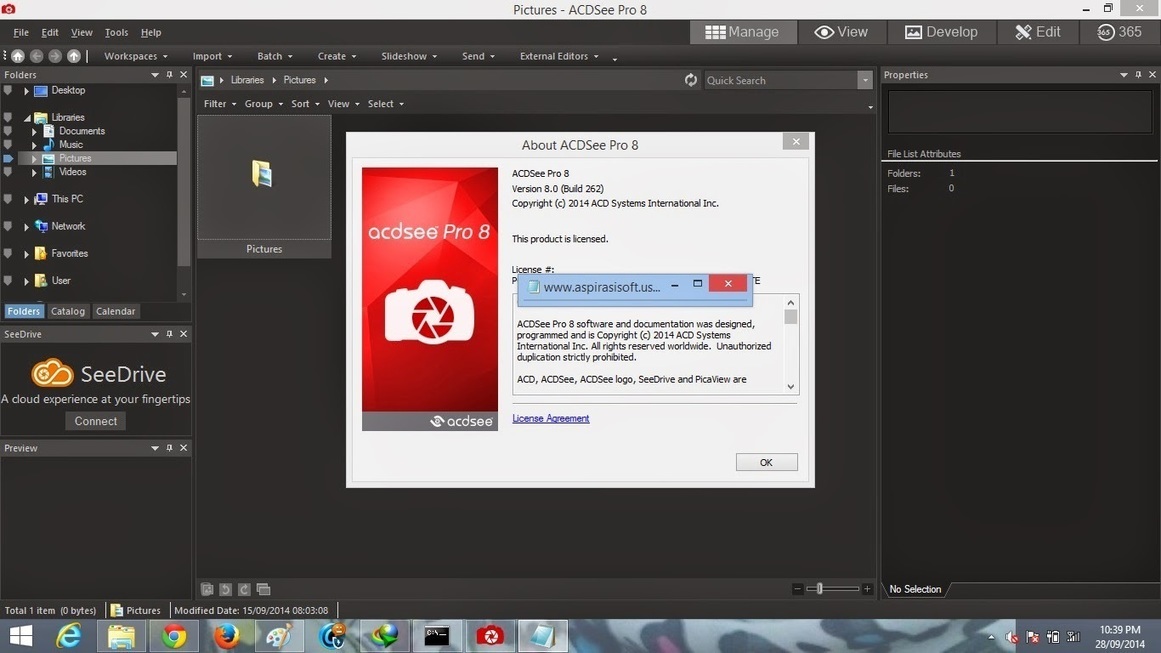
Task: Collapse the Libraries tree node
Action: [27, 118]
